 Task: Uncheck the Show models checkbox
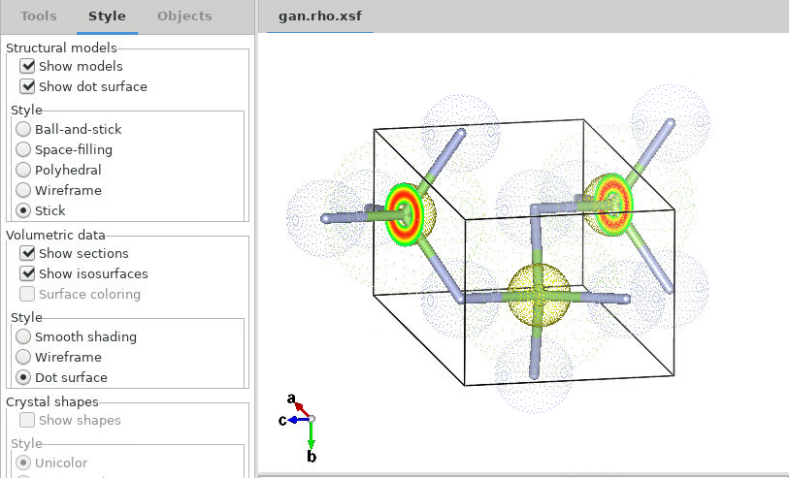point(28,66)
